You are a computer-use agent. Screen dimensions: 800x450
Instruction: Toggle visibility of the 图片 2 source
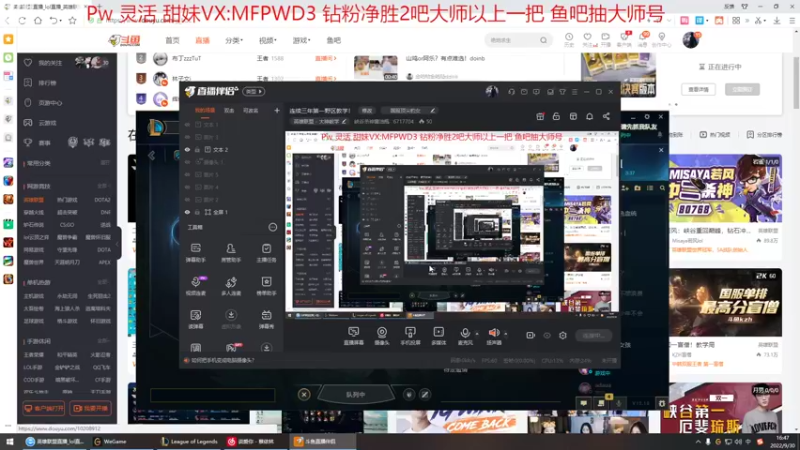[187, 199]
